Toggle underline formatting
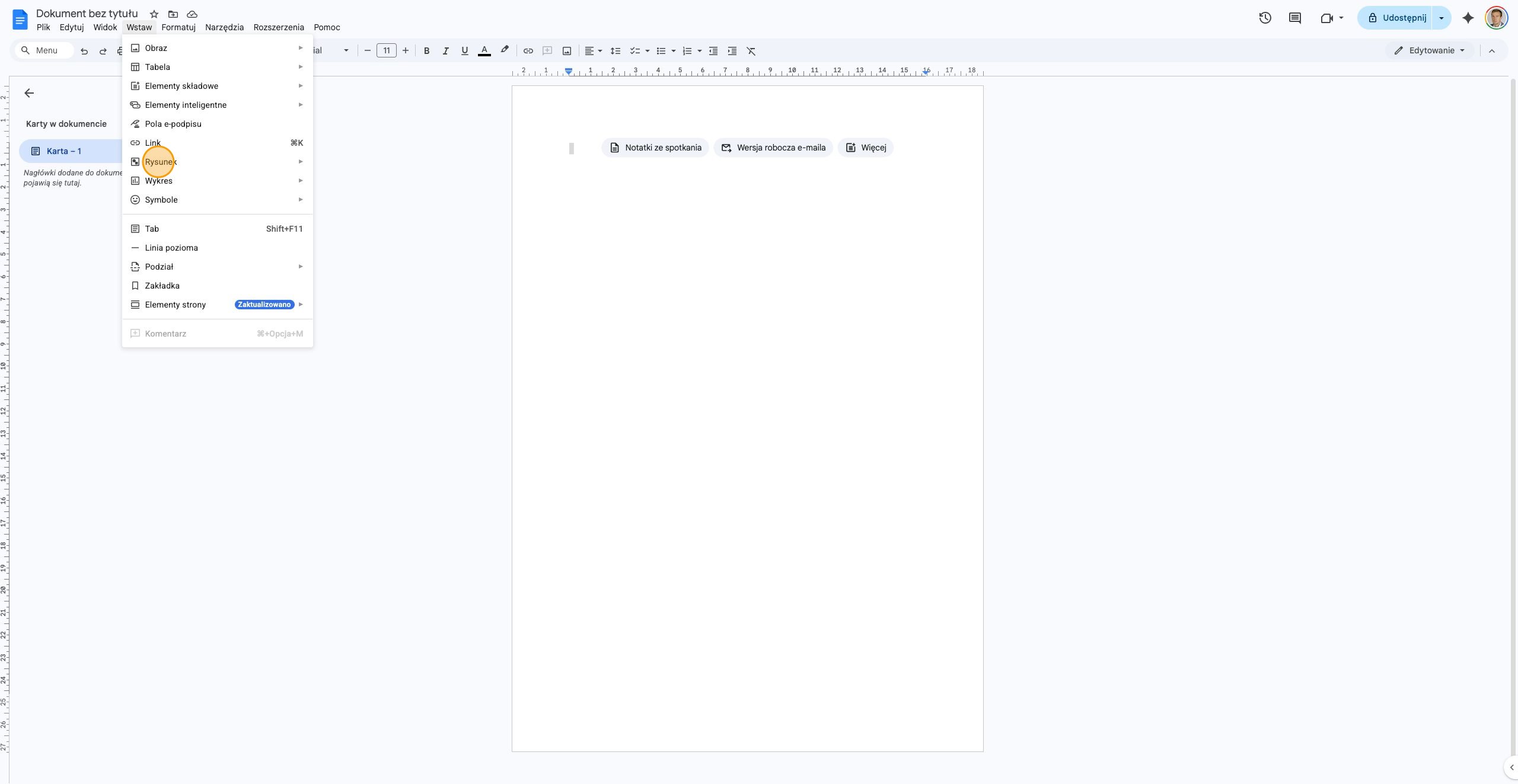 (x=464, y=51)
